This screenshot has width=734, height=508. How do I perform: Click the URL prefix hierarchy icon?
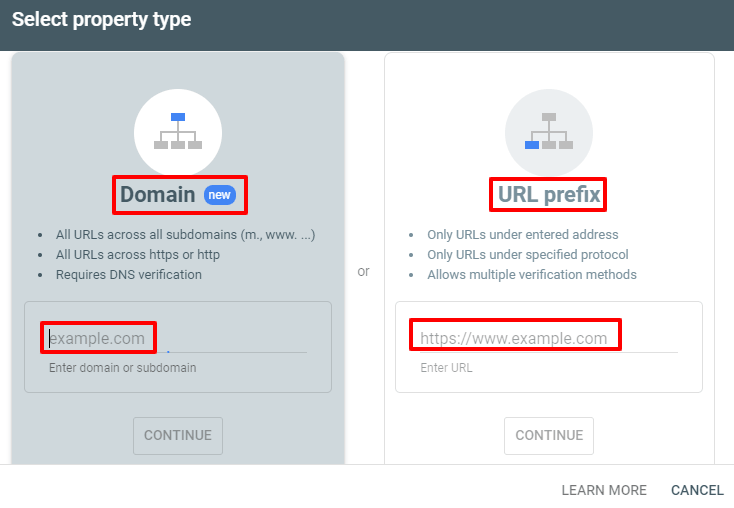click(549, 132)
